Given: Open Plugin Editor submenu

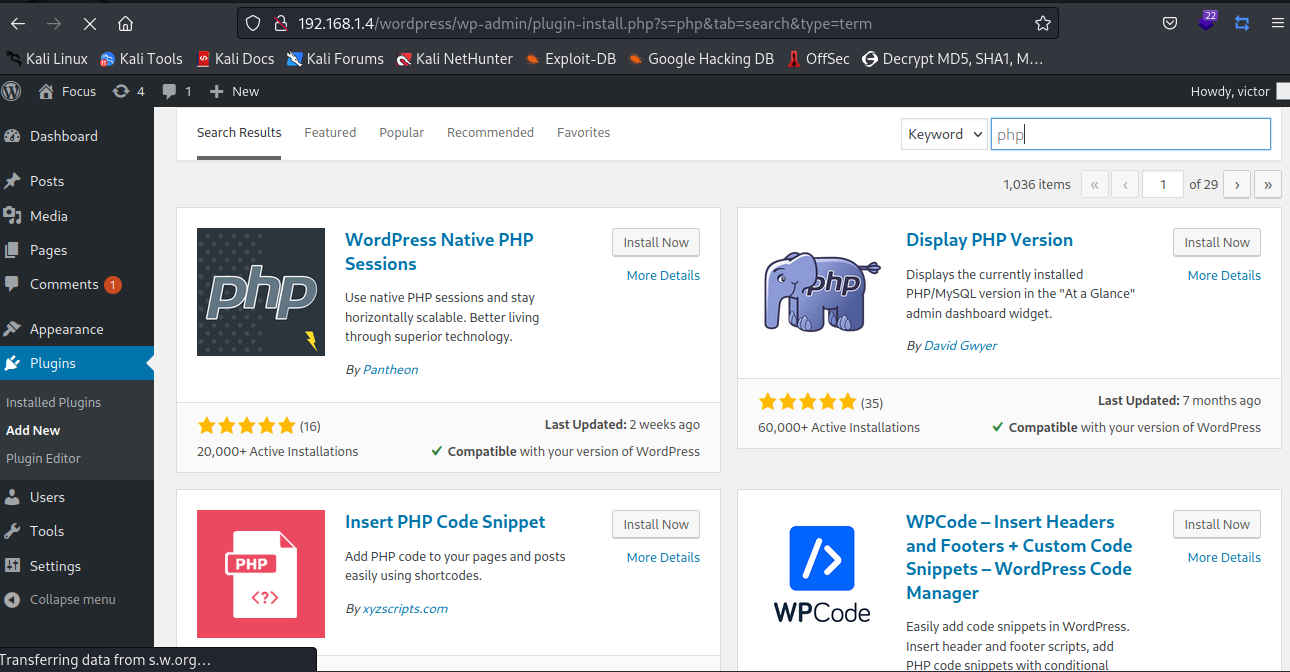Looking at the screenshot, I should pos(44,458).
